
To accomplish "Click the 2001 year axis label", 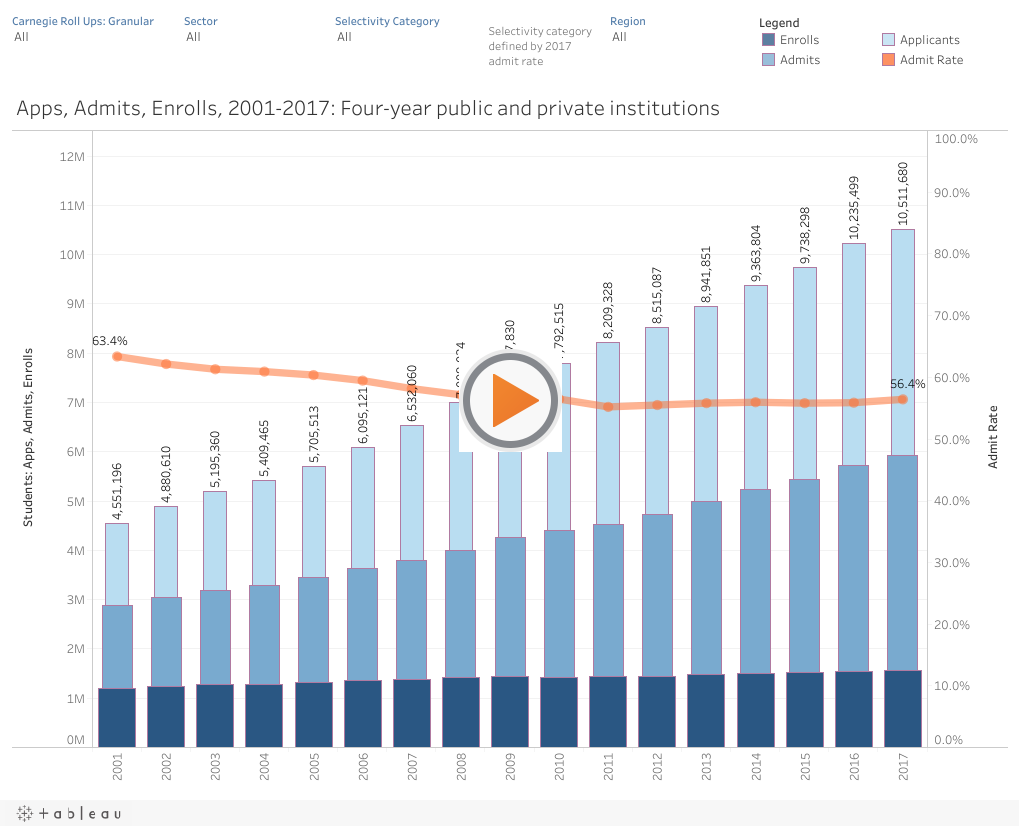I will 117,766.
